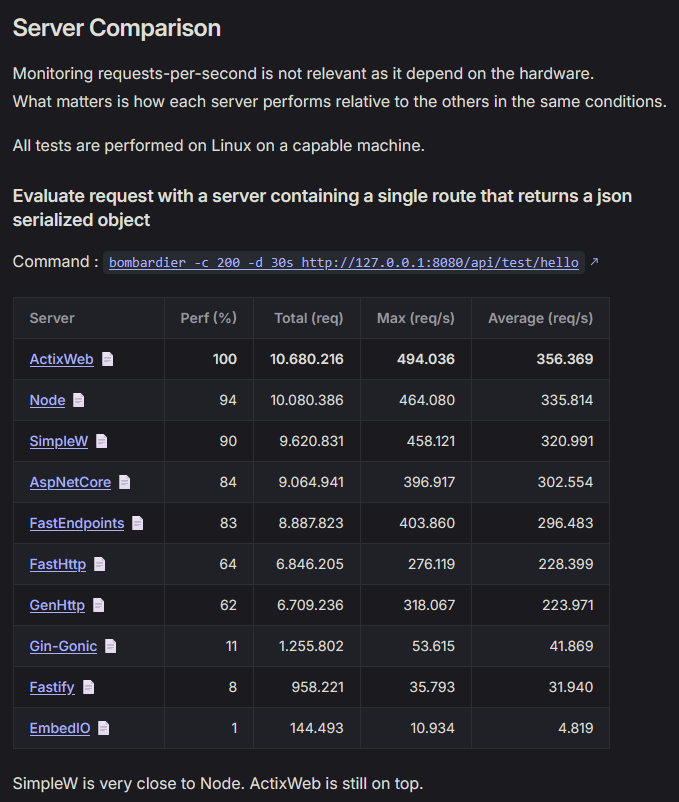Click the ActixWeb max value 494.036

[x=426, y=359]
